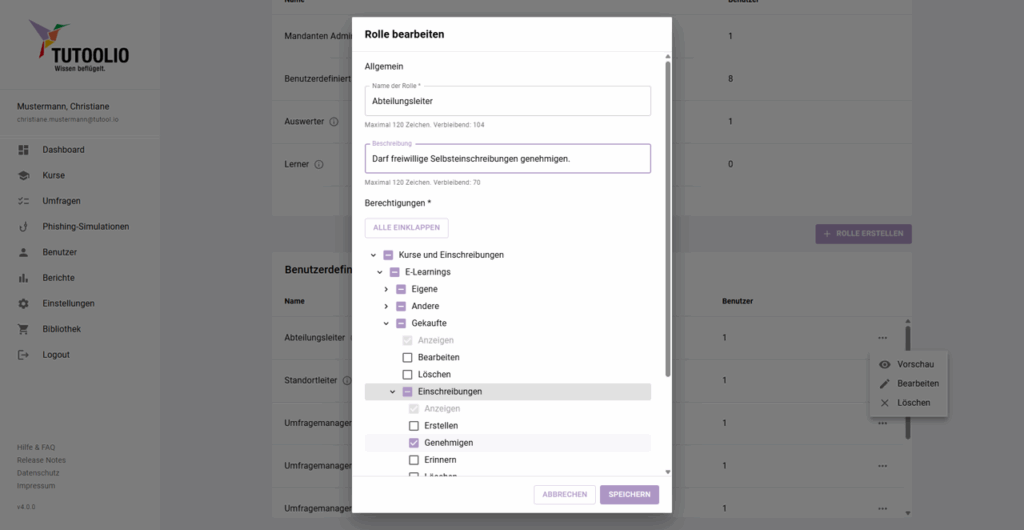
Task: Open three-dot menu for Standortleiter row
Action: pyautogui.click(x=883, y=380)
